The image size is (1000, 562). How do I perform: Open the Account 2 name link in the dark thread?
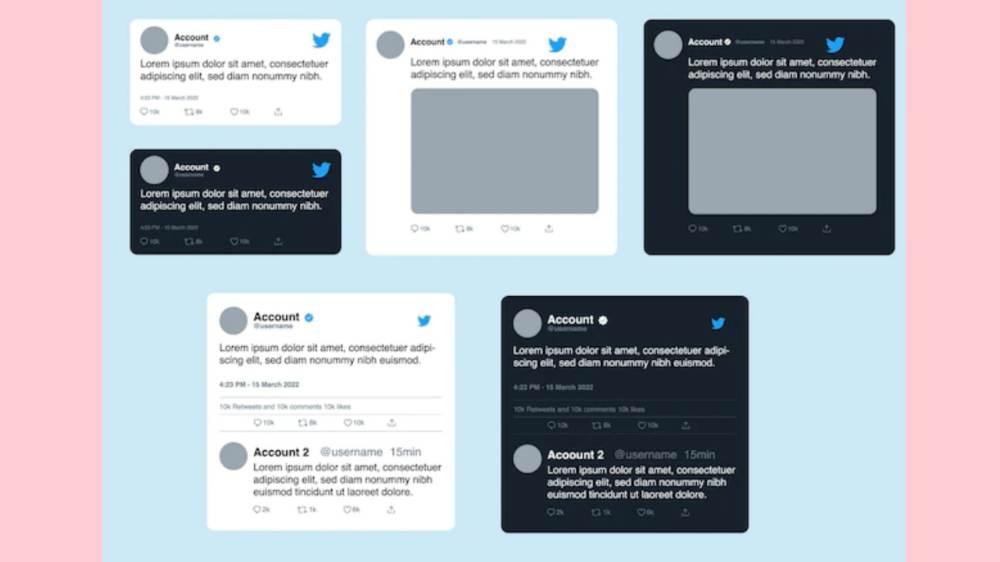tap(575, 455)
